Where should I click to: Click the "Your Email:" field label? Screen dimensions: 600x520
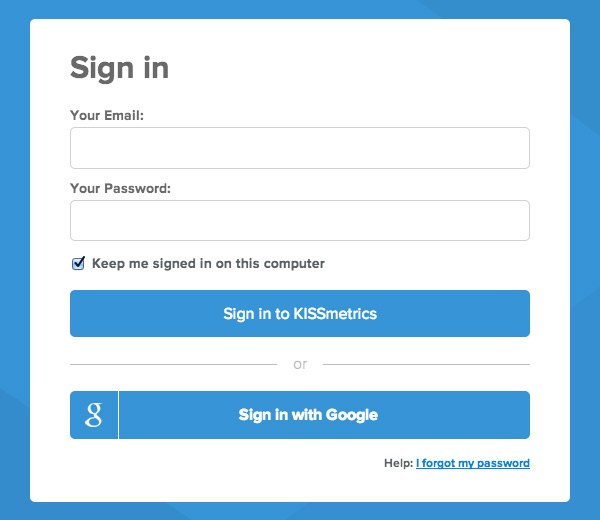point(107,116)
